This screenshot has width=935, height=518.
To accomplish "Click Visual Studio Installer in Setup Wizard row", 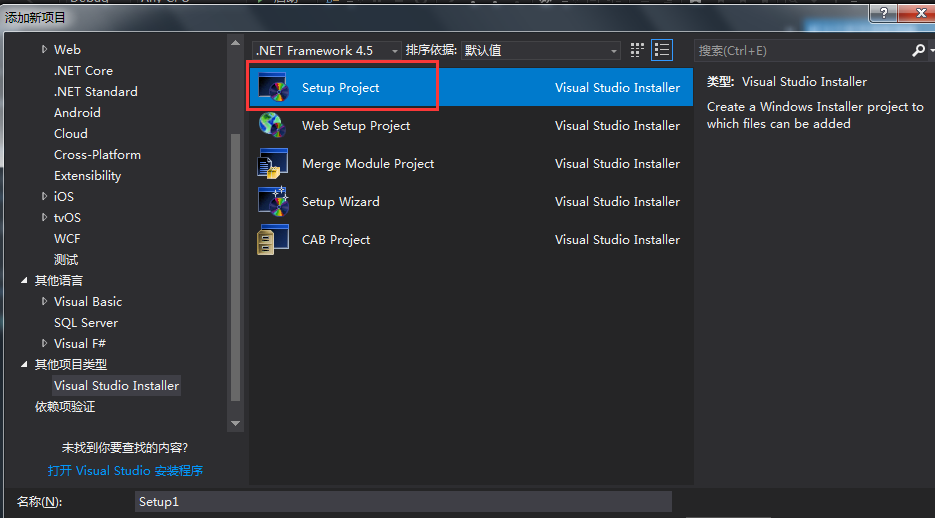I will click(617, 201).
